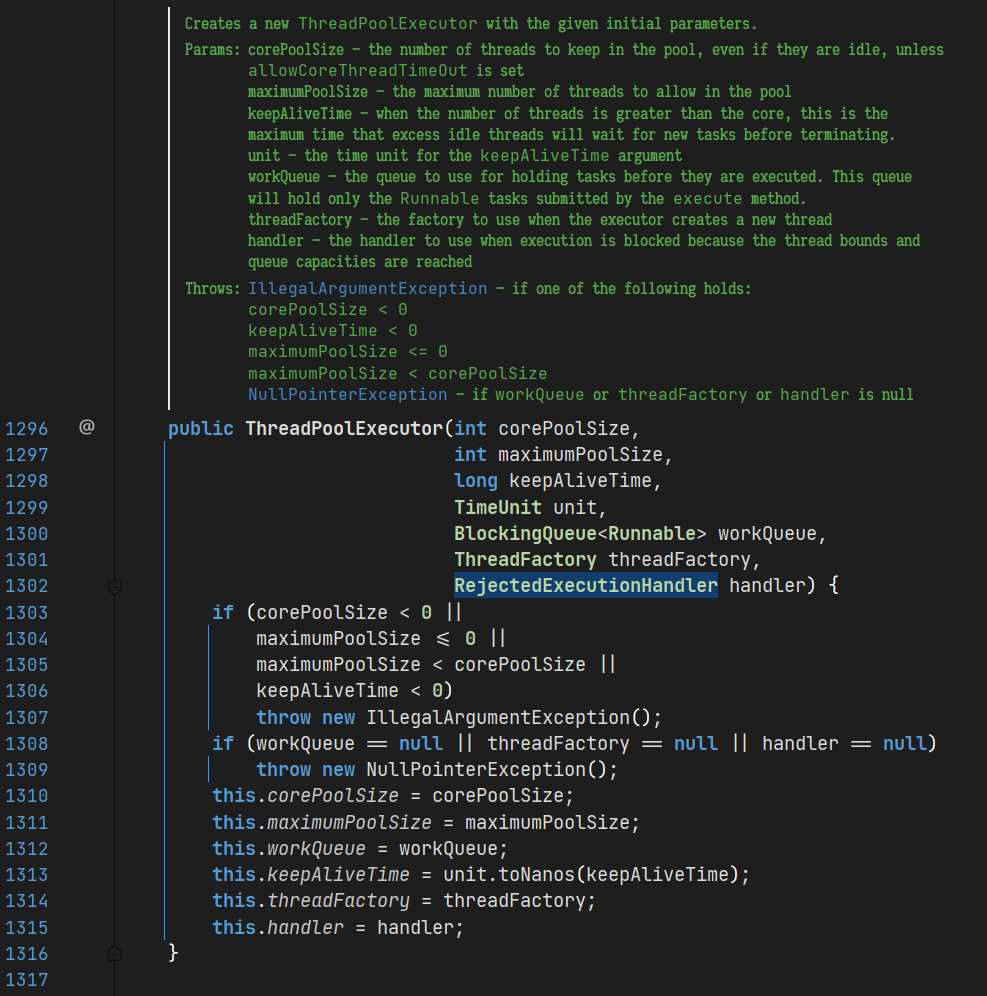Click 'throw new IllegalArgumentException();' statement
The image size is (987, 996).
click(x=459, y=717)
